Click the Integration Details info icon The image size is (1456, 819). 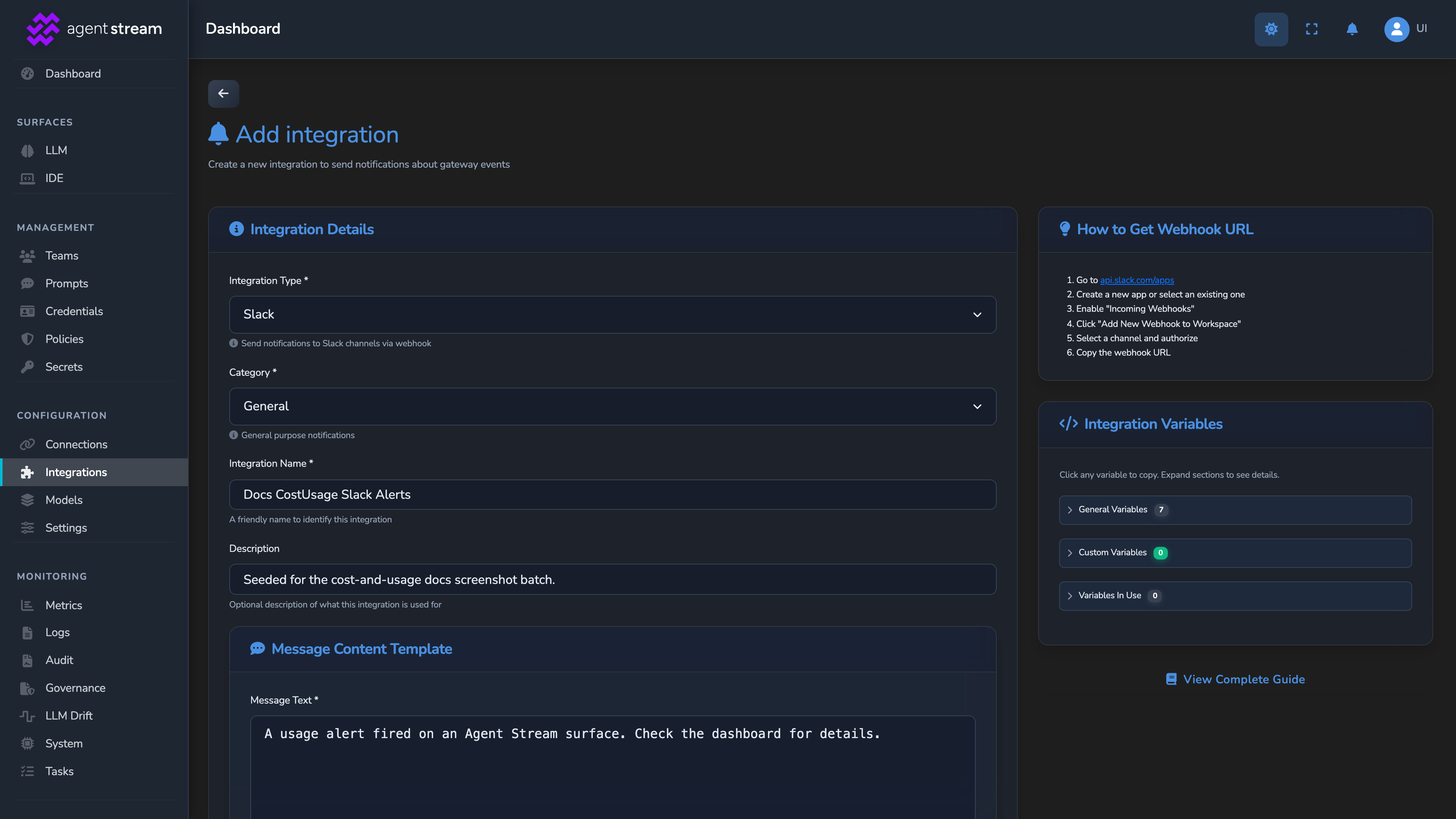tap(236, 229)
